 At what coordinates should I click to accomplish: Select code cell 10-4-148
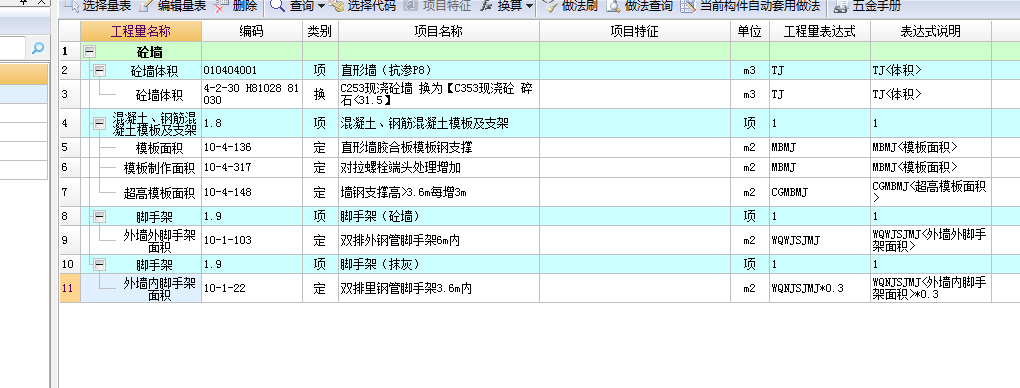(252, 193)
